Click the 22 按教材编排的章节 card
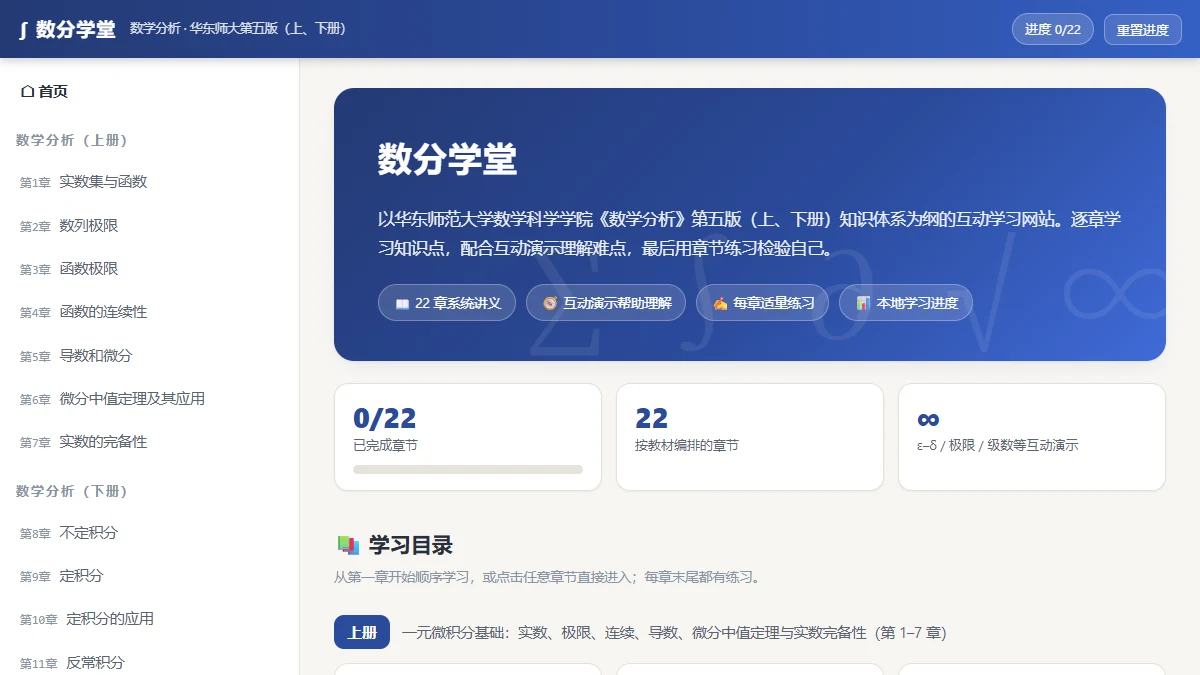1200x675 pixels. pyautogui.click(x=750, y=437)
